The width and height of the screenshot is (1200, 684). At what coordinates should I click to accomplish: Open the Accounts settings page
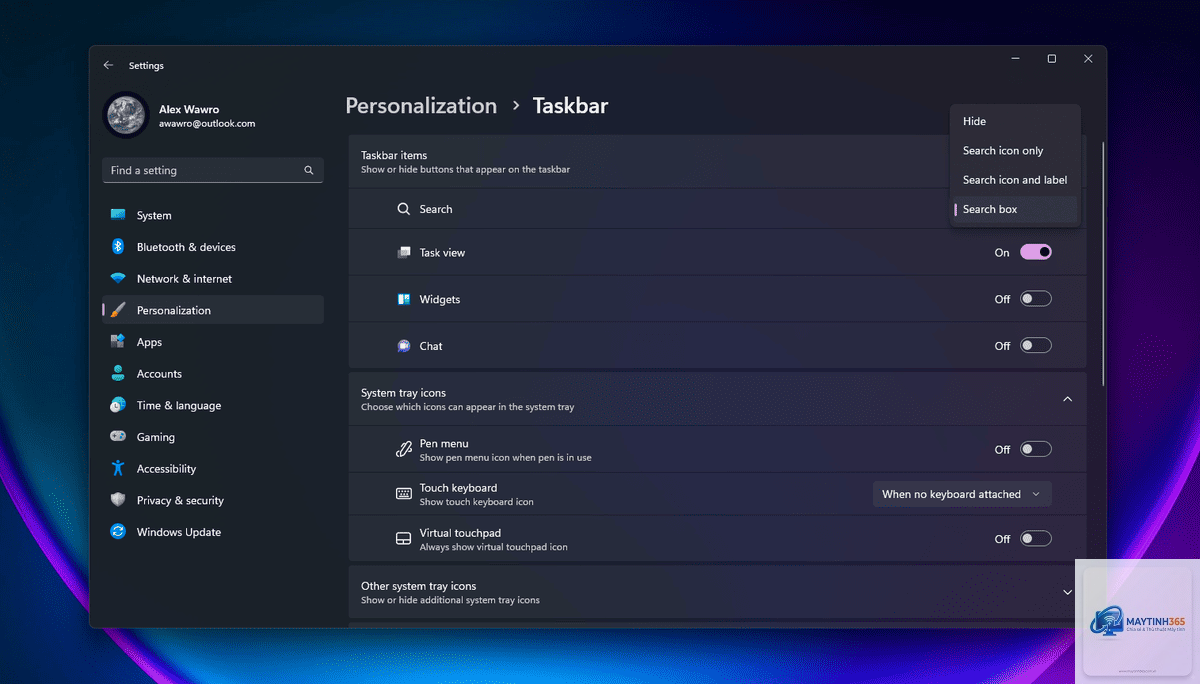213,374
